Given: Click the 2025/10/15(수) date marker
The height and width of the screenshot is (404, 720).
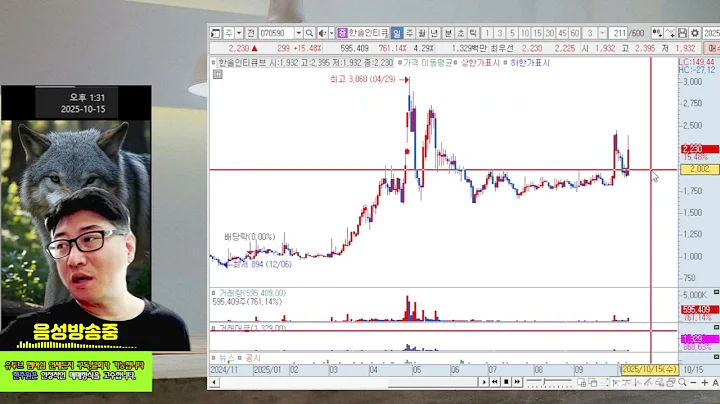Looking at the screenshot, I should pos(649,370).
